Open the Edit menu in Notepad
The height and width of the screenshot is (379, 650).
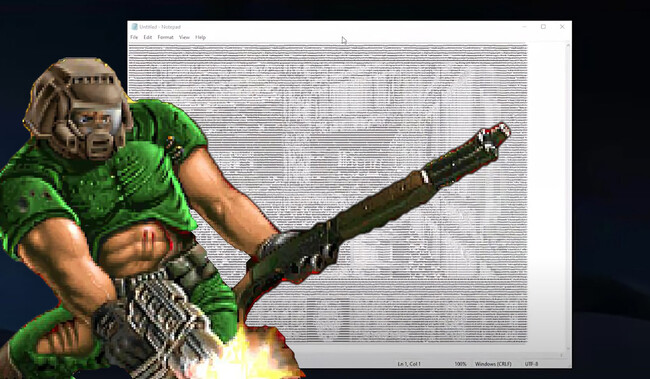[x=148, y=37]
